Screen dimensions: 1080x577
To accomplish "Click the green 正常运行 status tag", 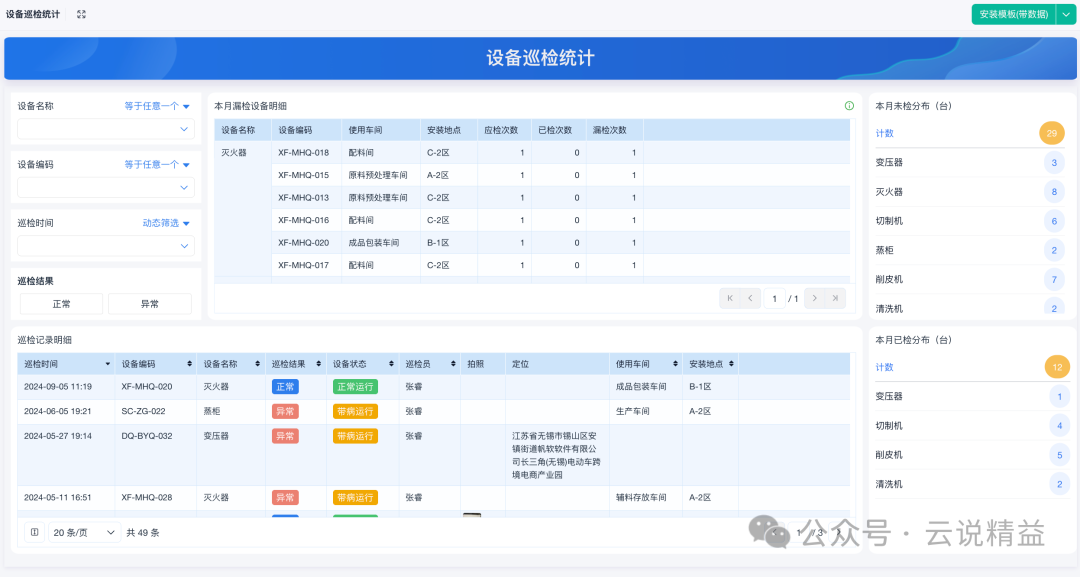I will pyautogui.click(x=355, y=387).
